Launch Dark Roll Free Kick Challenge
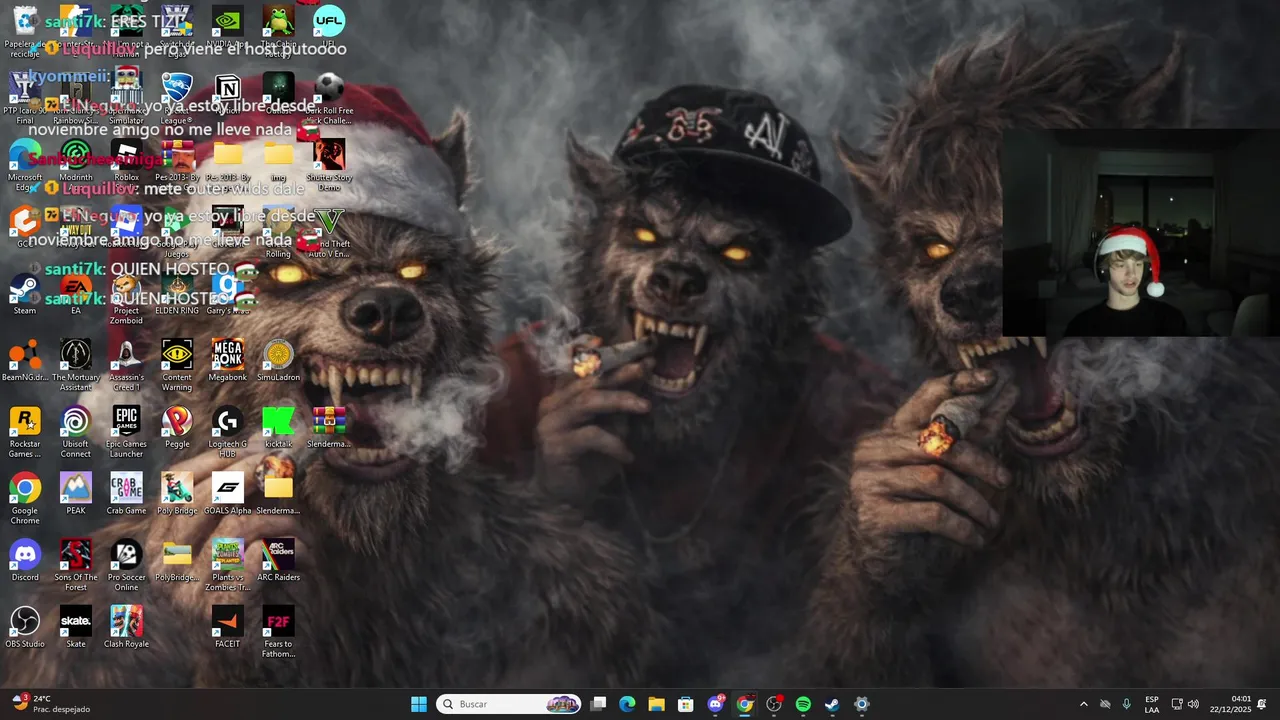The image size is (1280, 720). click(x=329, y=98)
